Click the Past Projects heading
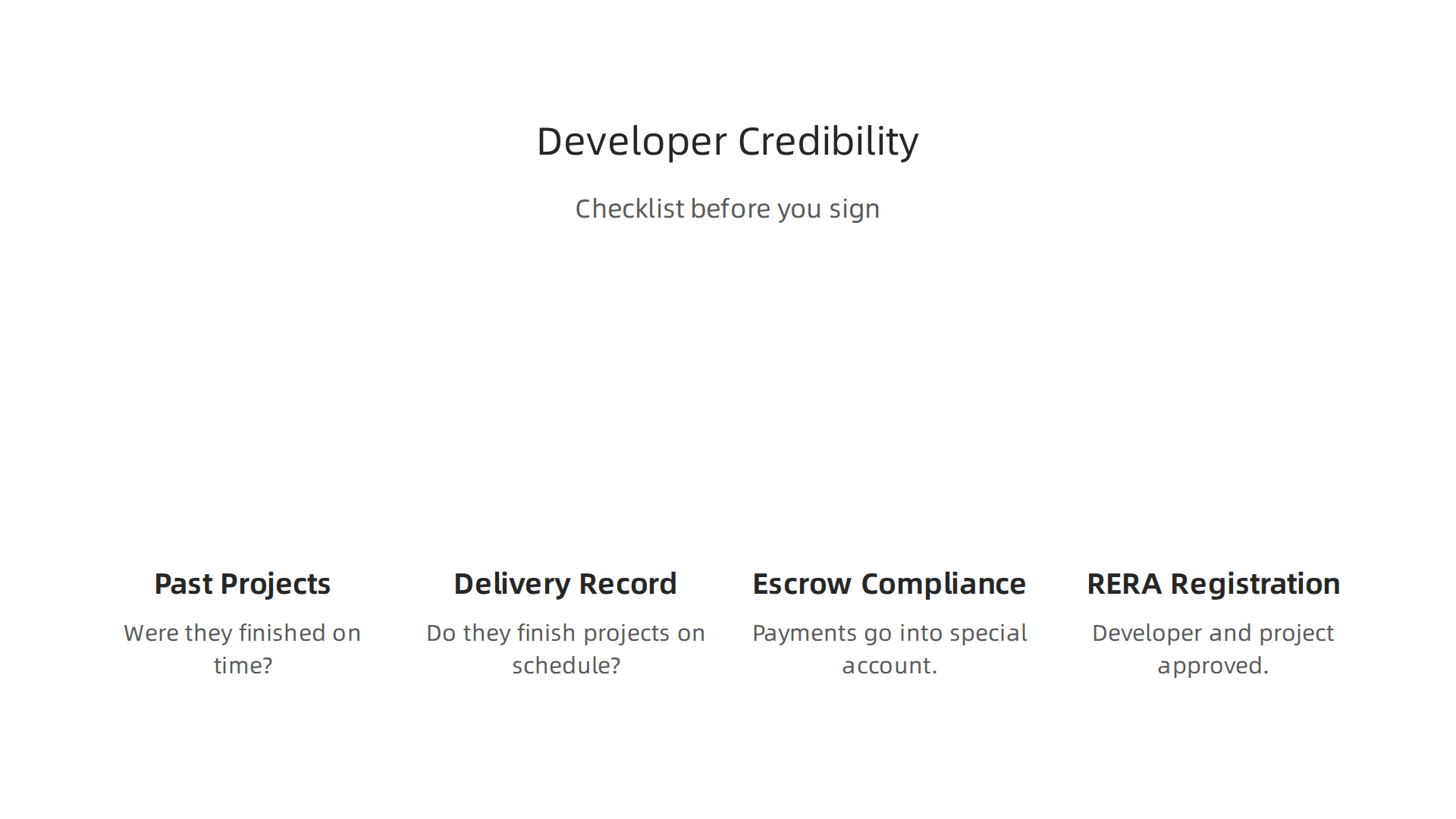The height and width of the screenshot is (819, 1456). tap(243, 584)
